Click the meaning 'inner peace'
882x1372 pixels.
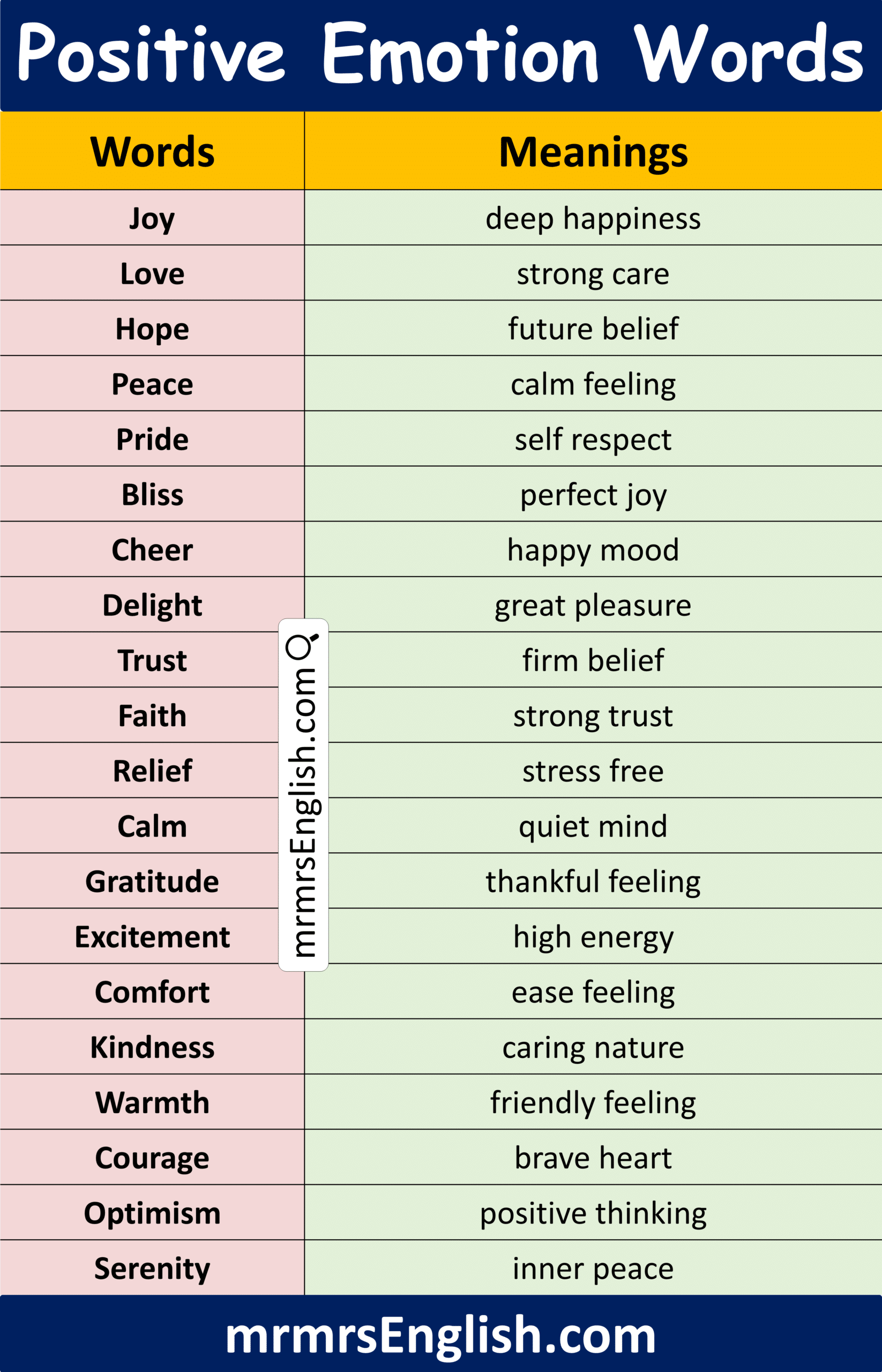[593, 1269]
